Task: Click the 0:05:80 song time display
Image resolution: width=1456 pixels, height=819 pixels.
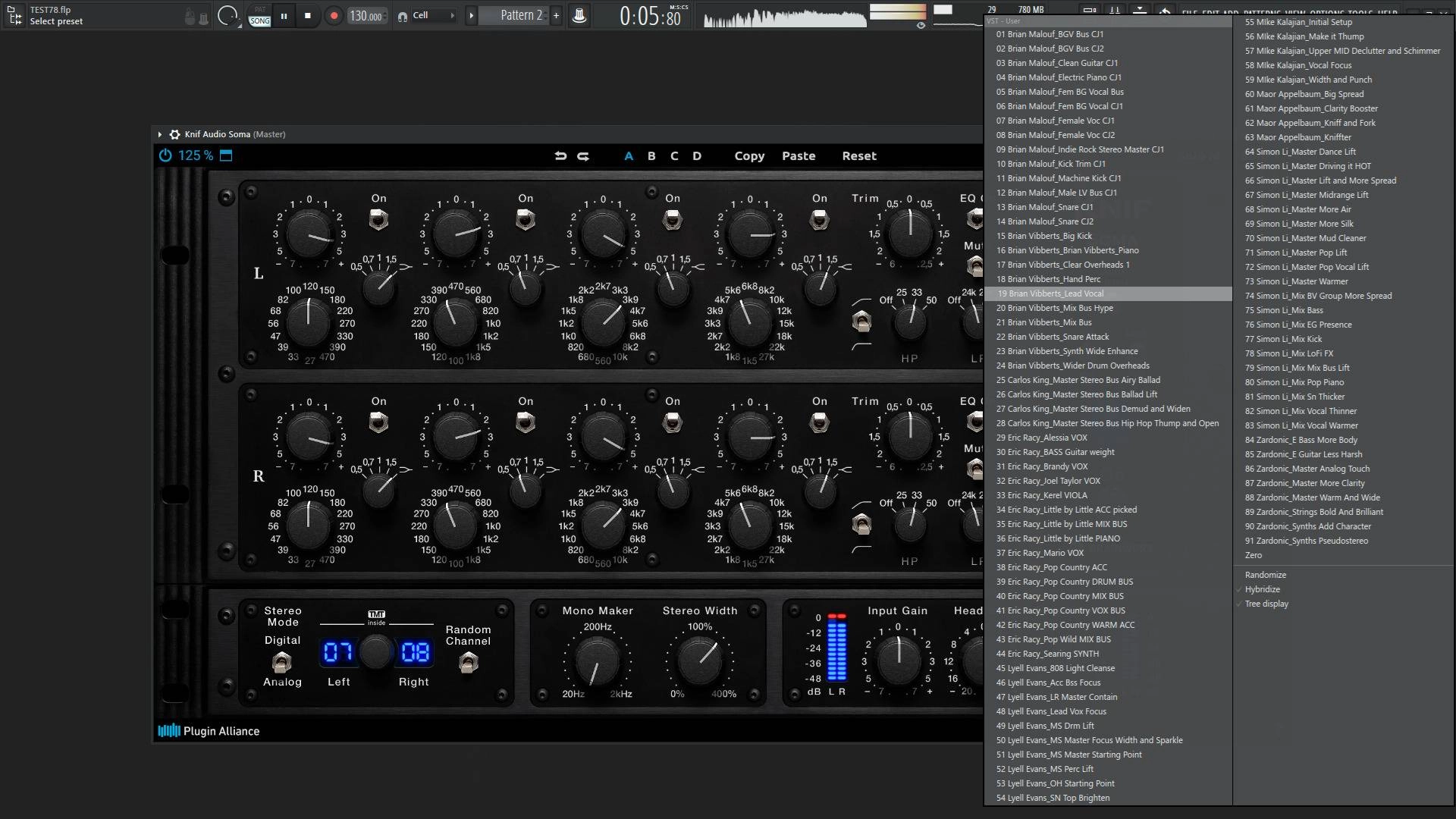Action: tap(650, 16)
